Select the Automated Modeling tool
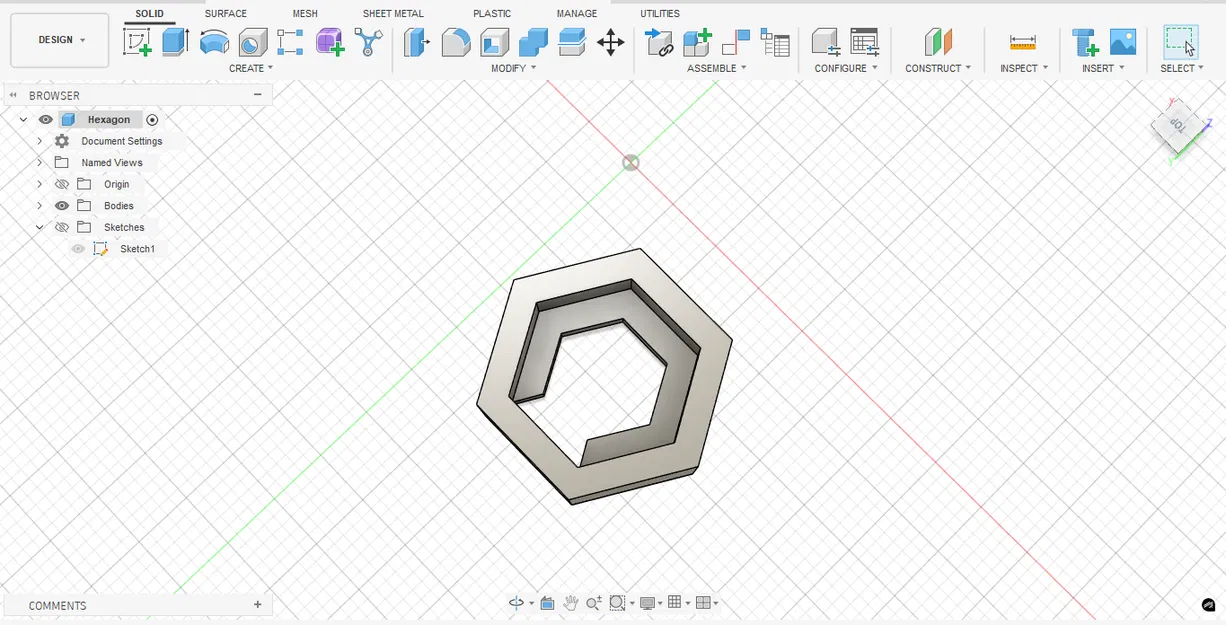Viewport: 1226px width, 625px height. (369, 42)
